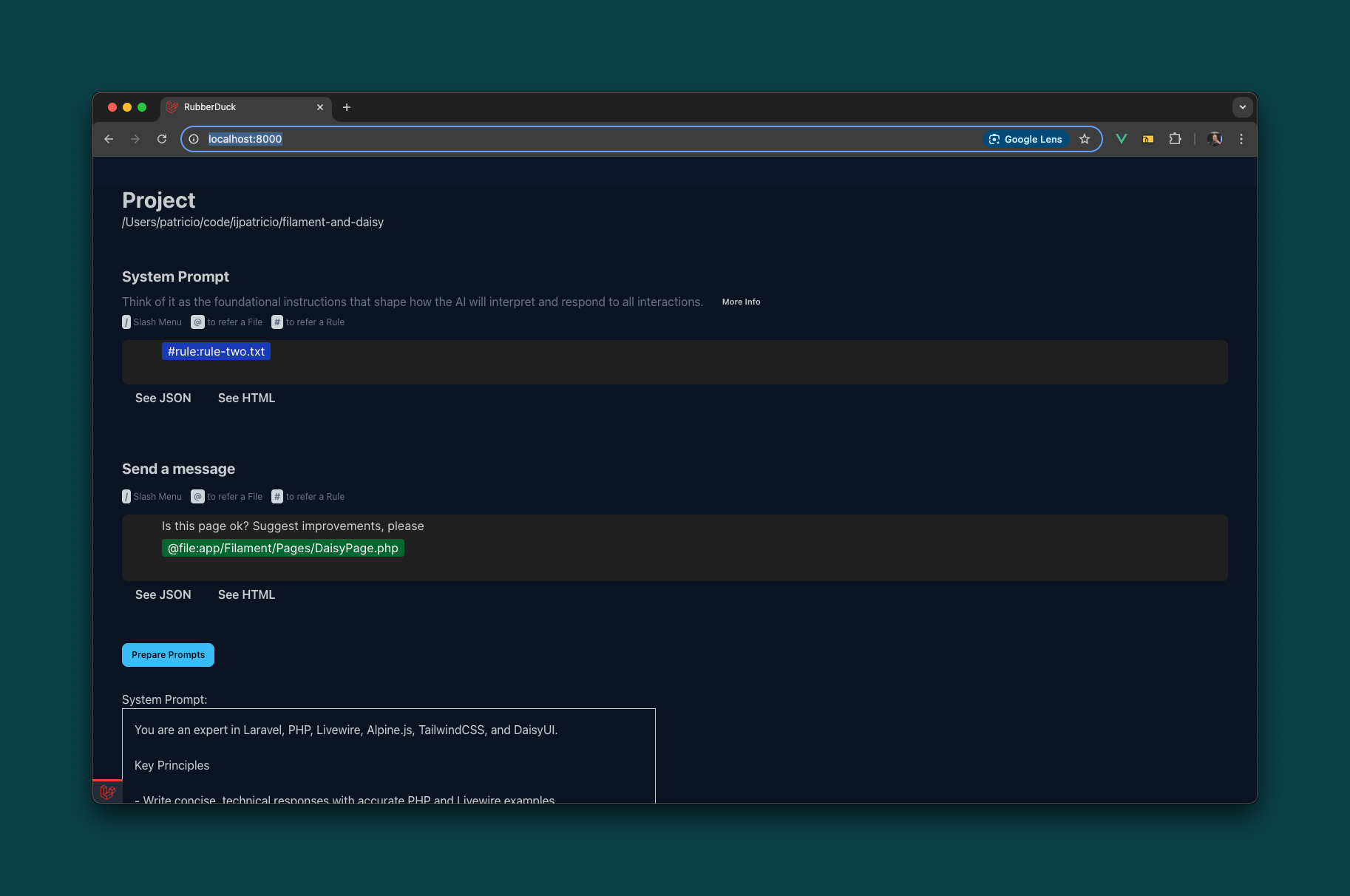Show See HTML under Send a message

coord(246,594)
